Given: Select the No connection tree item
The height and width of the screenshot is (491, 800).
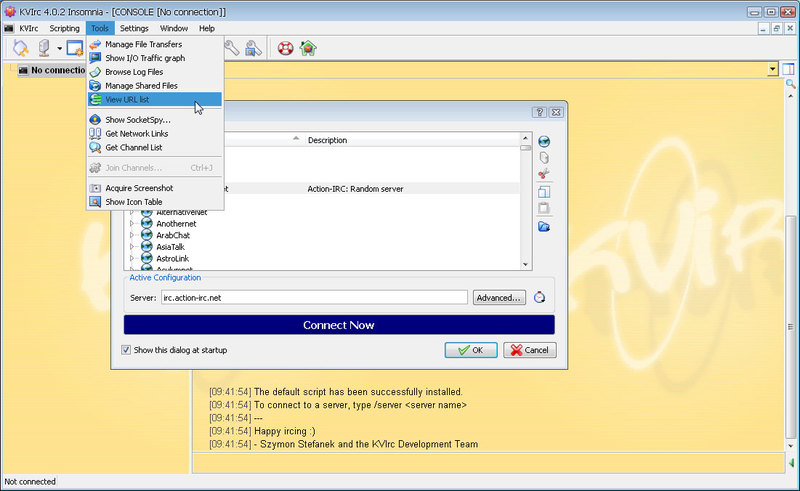Looking at the screenshot, I should (x=53, y=70).
